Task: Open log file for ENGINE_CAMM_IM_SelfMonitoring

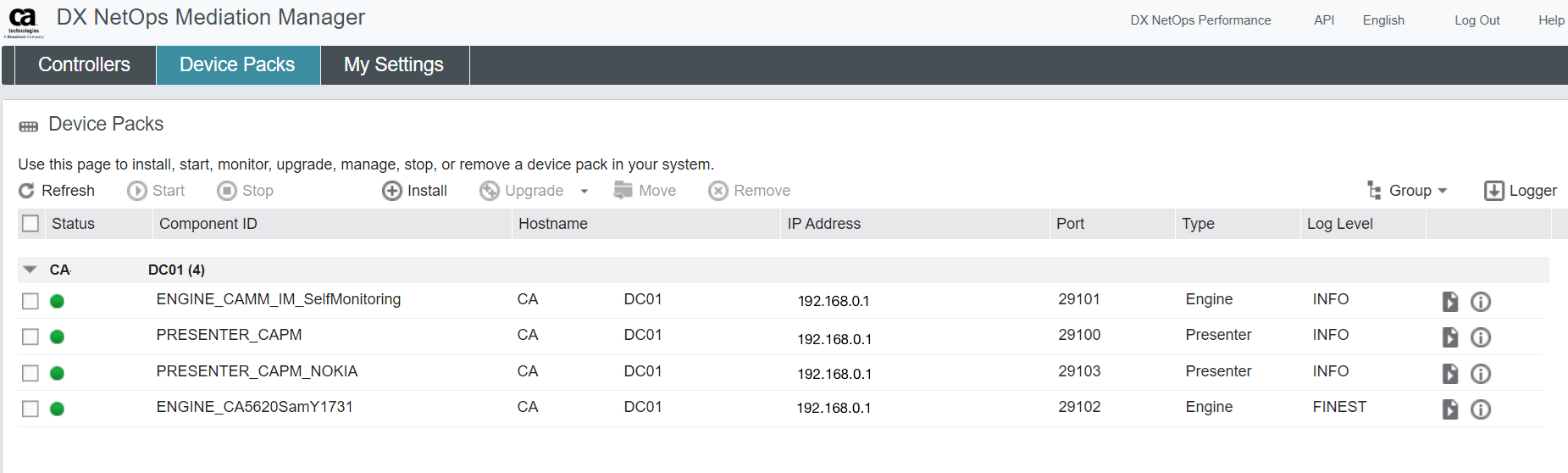Action: click(1450, 302)
